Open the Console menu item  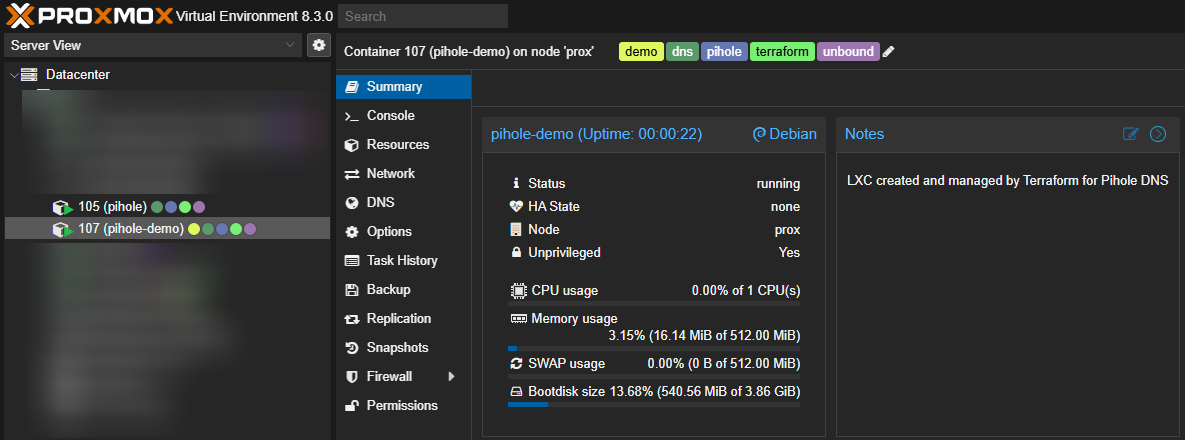(x=390, y=116)
